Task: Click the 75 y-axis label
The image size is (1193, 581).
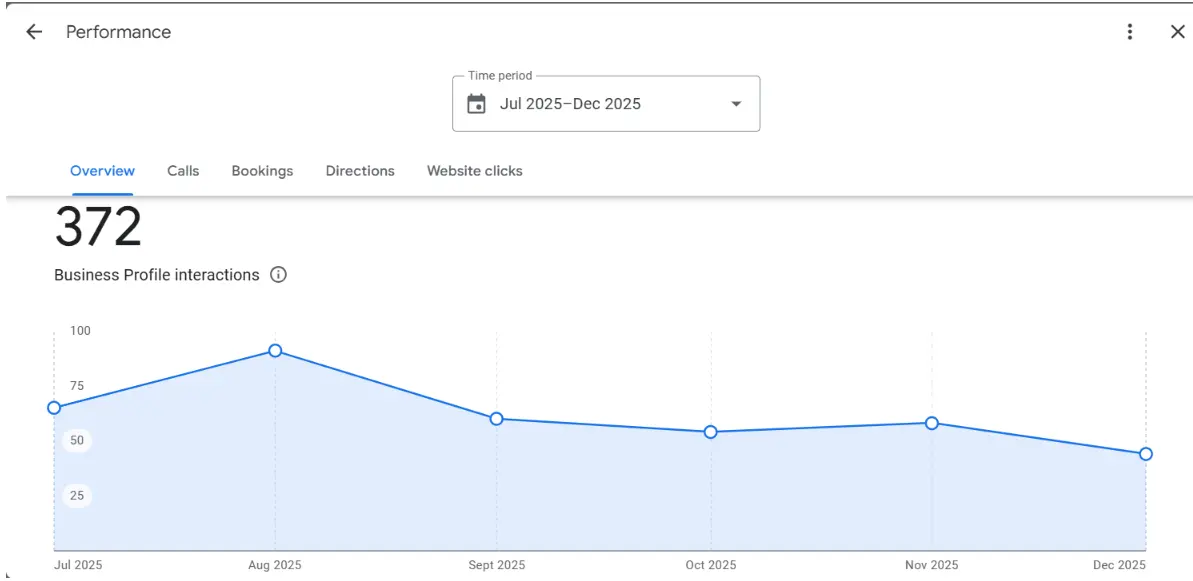Action: [x=77, y=386]
